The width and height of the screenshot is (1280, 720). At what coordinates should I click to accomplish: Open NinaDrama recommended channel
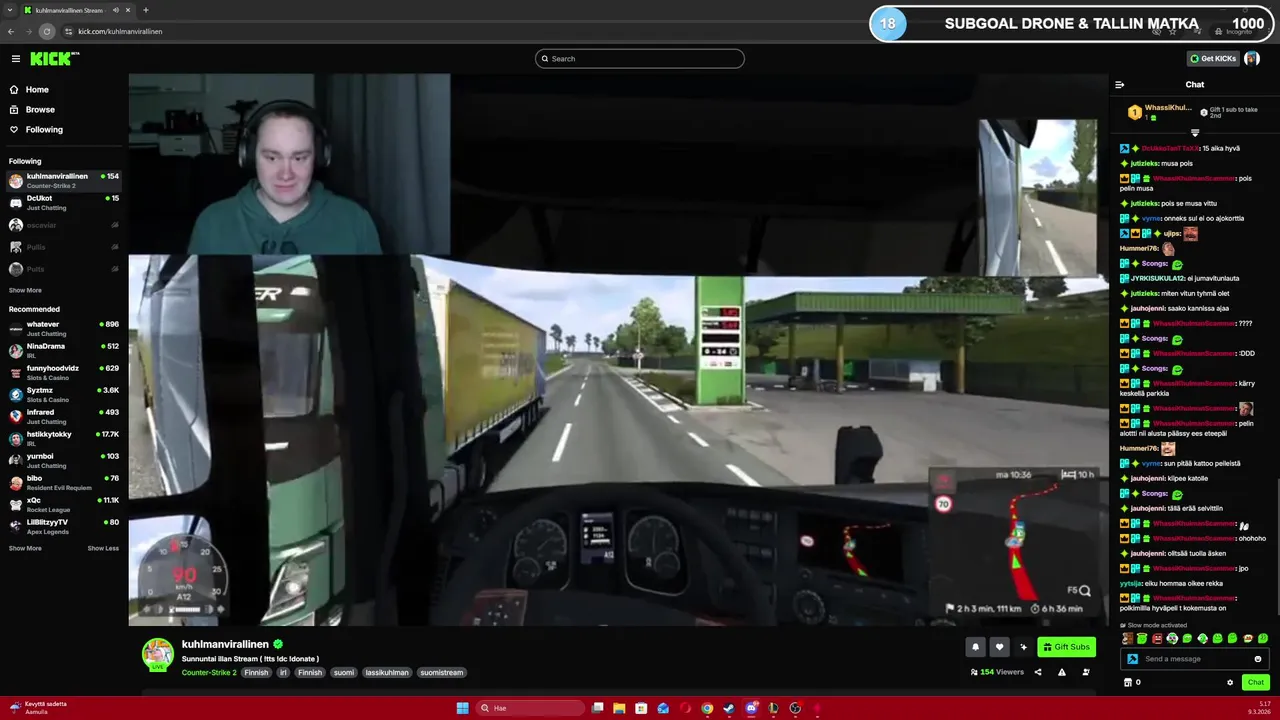click(x=64, y=350)
